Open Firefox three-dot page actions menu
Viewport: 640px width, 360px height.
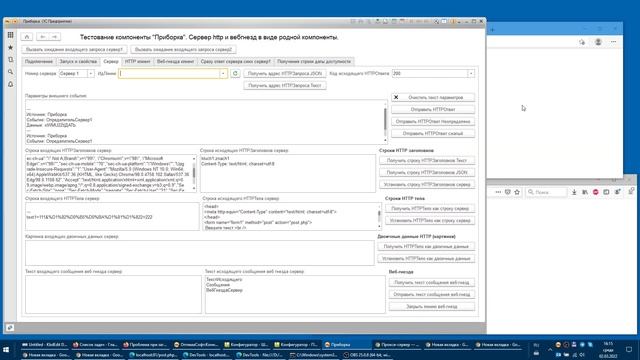point(498,192)
